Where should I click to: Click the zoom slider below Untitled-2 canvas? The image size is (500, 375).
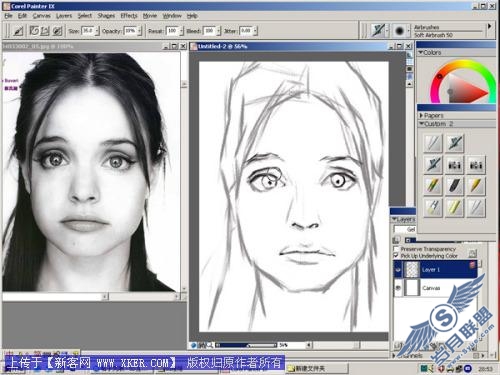246,345
